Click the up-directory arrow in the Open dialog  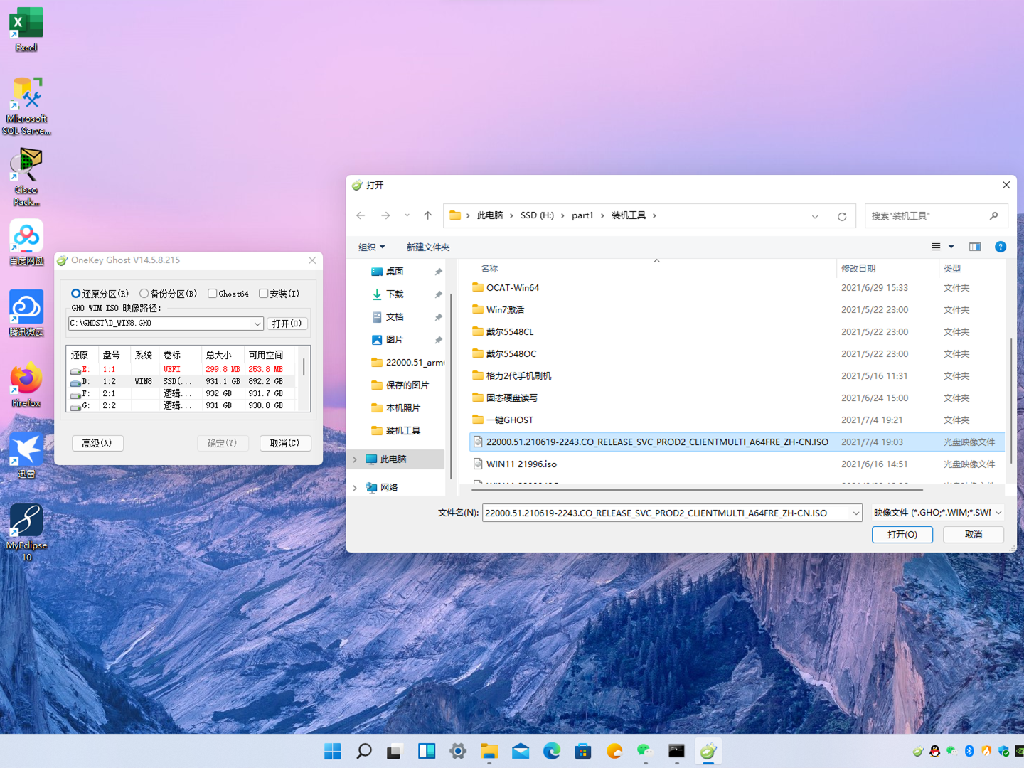(x=428, y=216)
